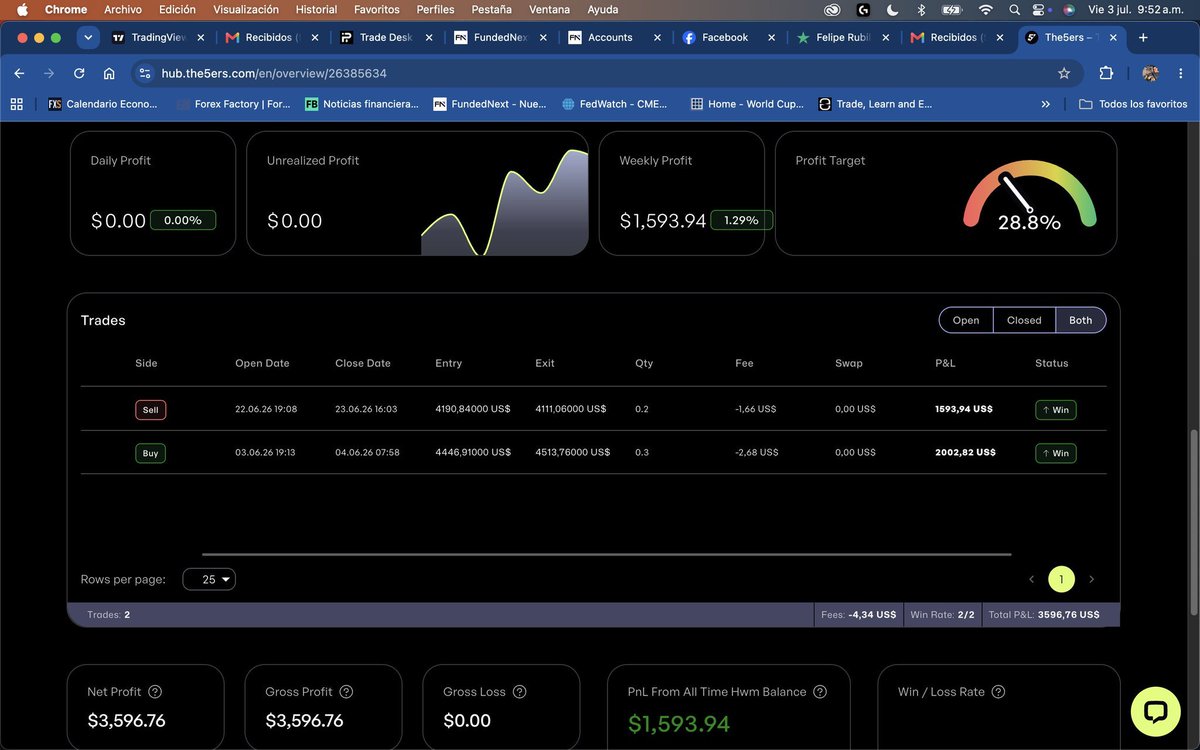Open Rows per page dropdown
Screen dimensions: 1200x750
pyautogui.click(x=209, y=579)
